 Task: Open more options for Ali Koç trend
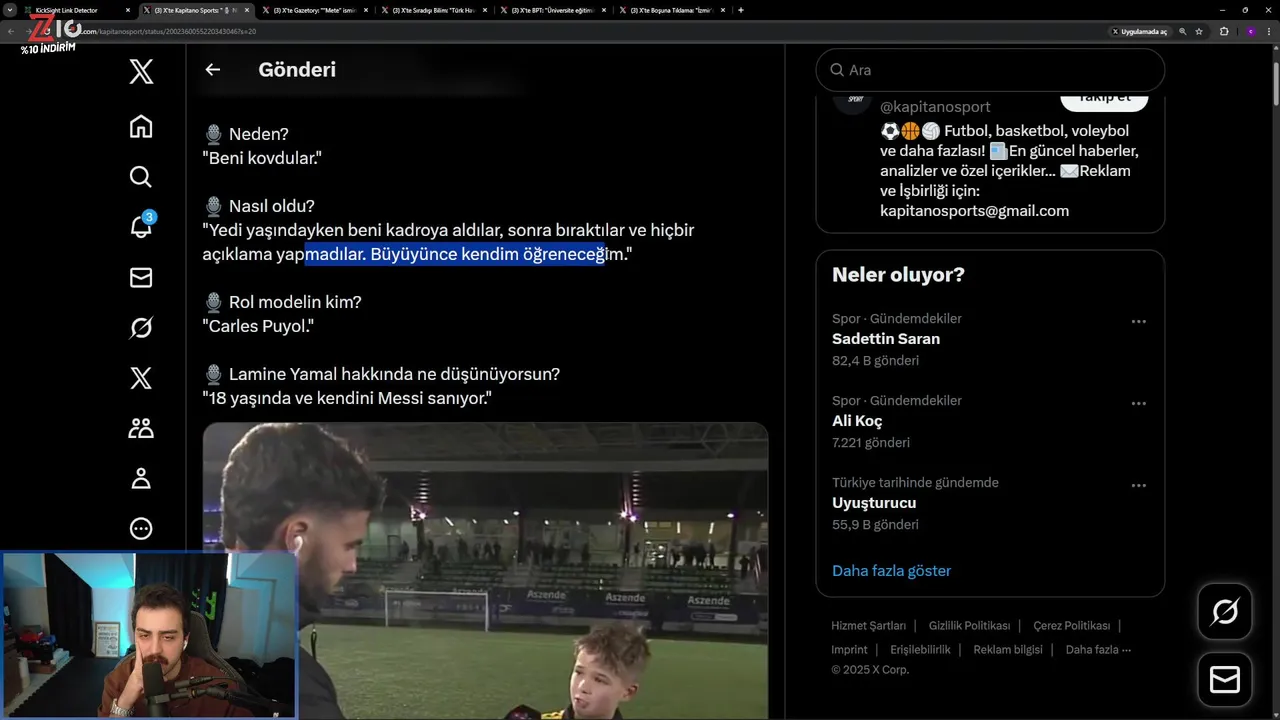[1138, 404]
